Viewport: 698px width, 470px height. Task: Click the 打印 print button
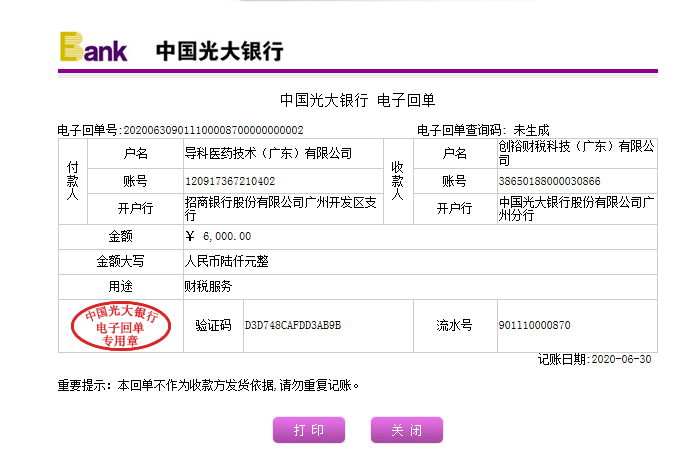[308, 430]
